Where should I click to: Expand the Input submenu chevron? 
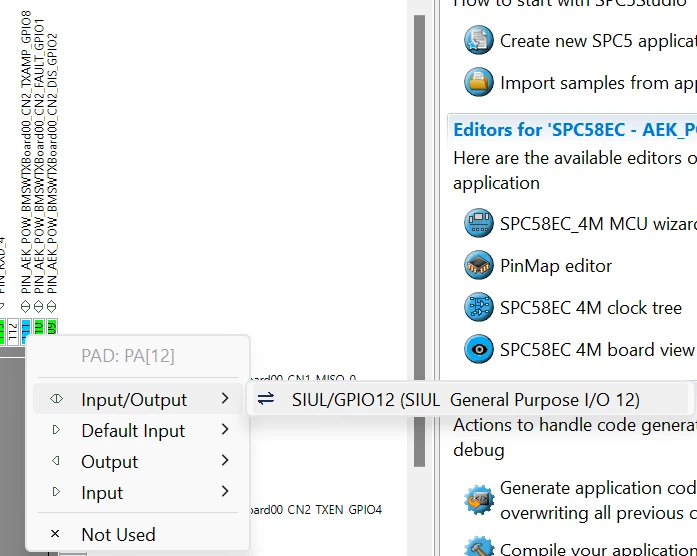(225, 492)
